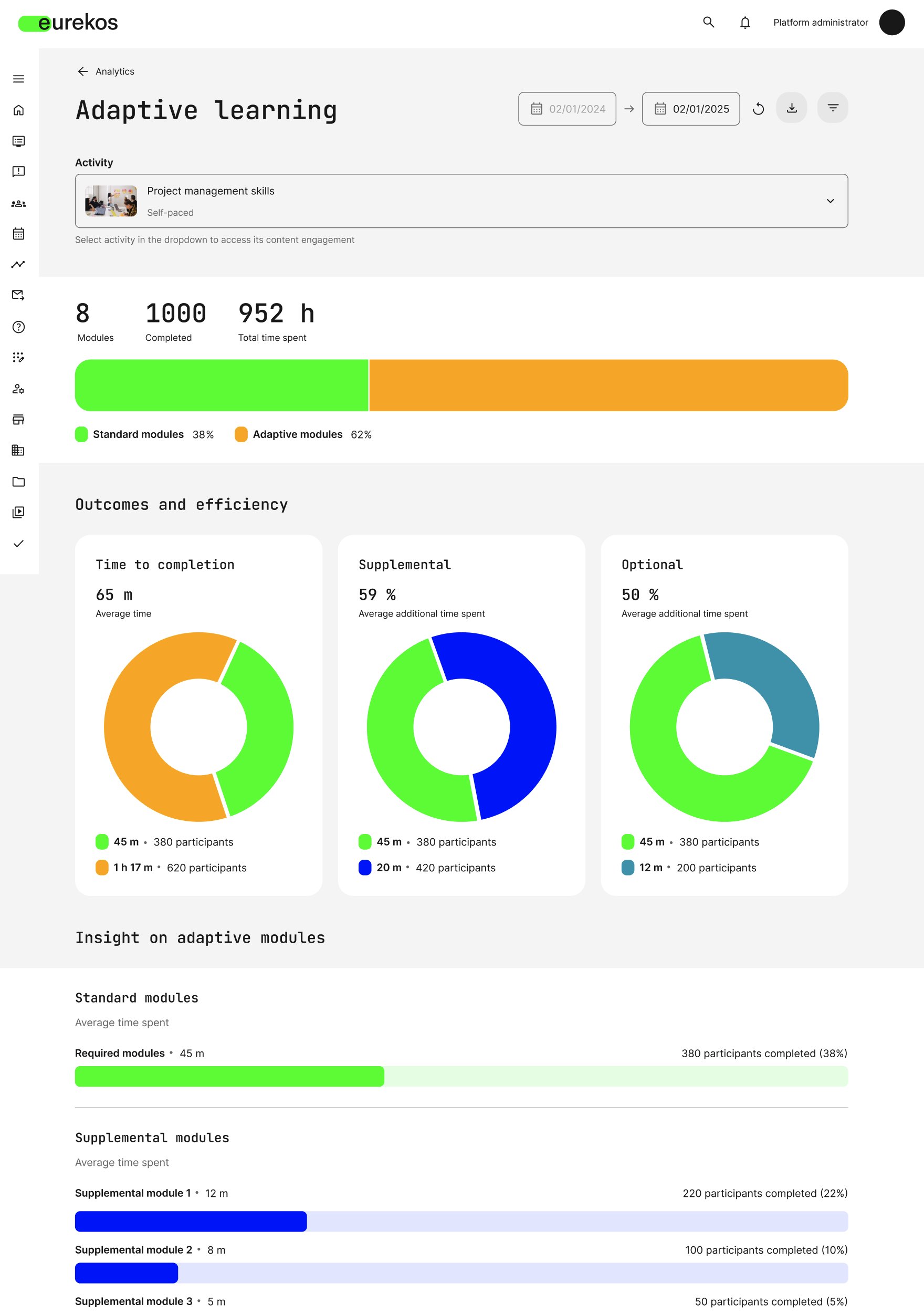Go to Home from the sidebar

pos(18,110)
